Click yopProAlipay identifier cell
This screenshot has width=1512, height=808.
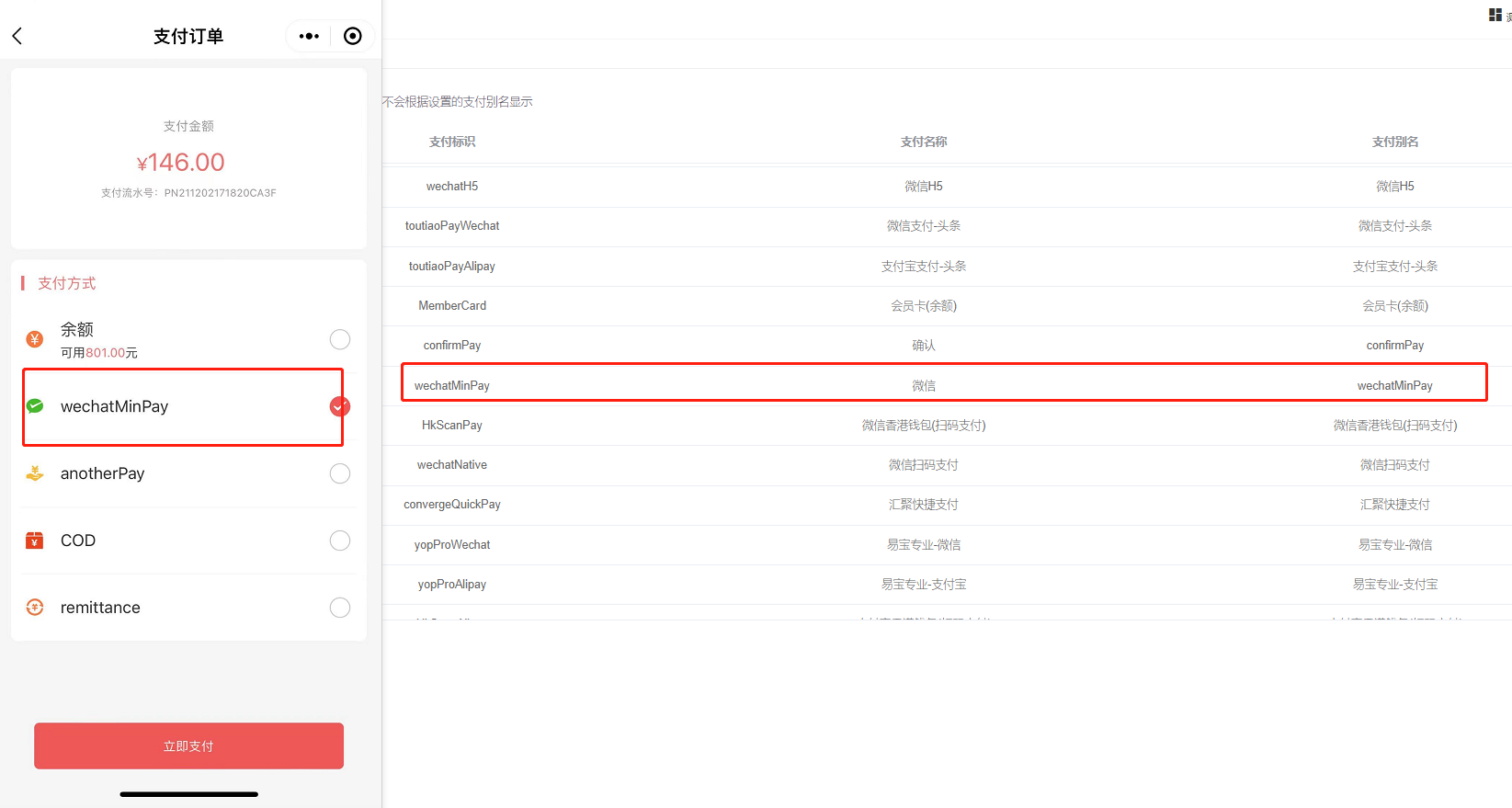pyautogui.click(x=452, y=585)
